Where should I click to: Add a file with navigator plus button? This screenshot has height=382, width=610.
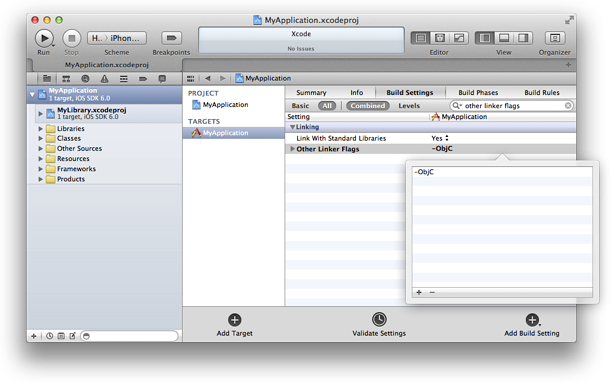tap(34, 336)
